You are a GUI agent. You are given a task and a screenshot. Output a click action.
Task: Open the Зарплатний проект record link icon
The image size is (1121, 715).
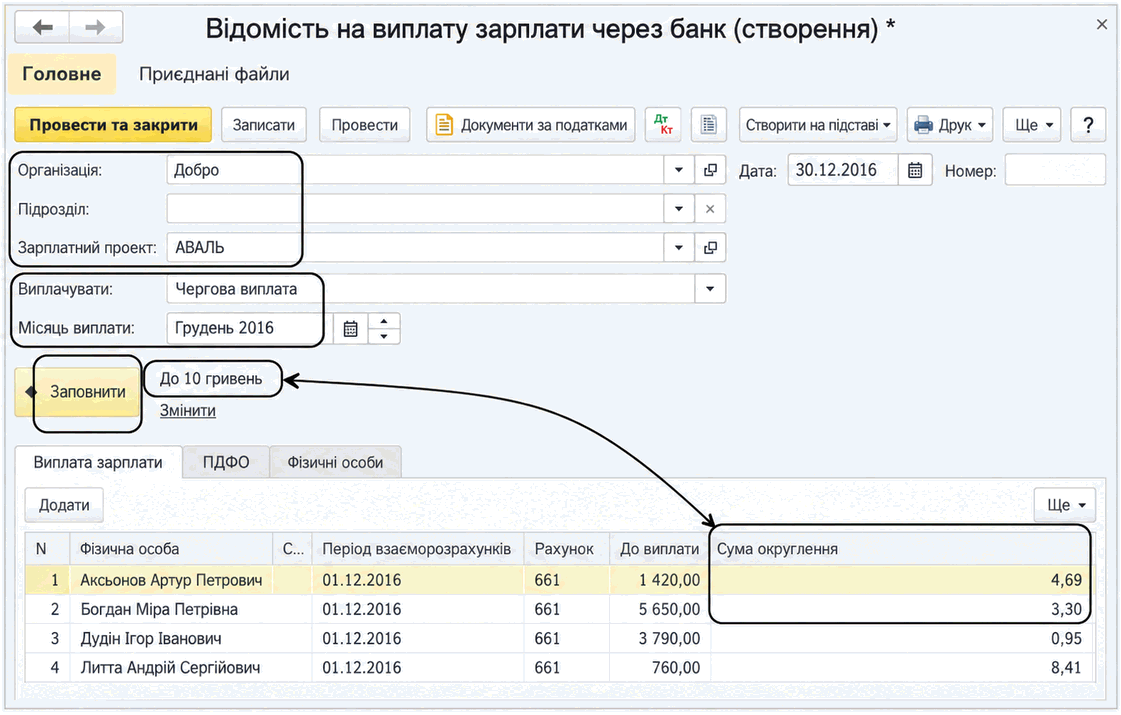click(710, 247)
